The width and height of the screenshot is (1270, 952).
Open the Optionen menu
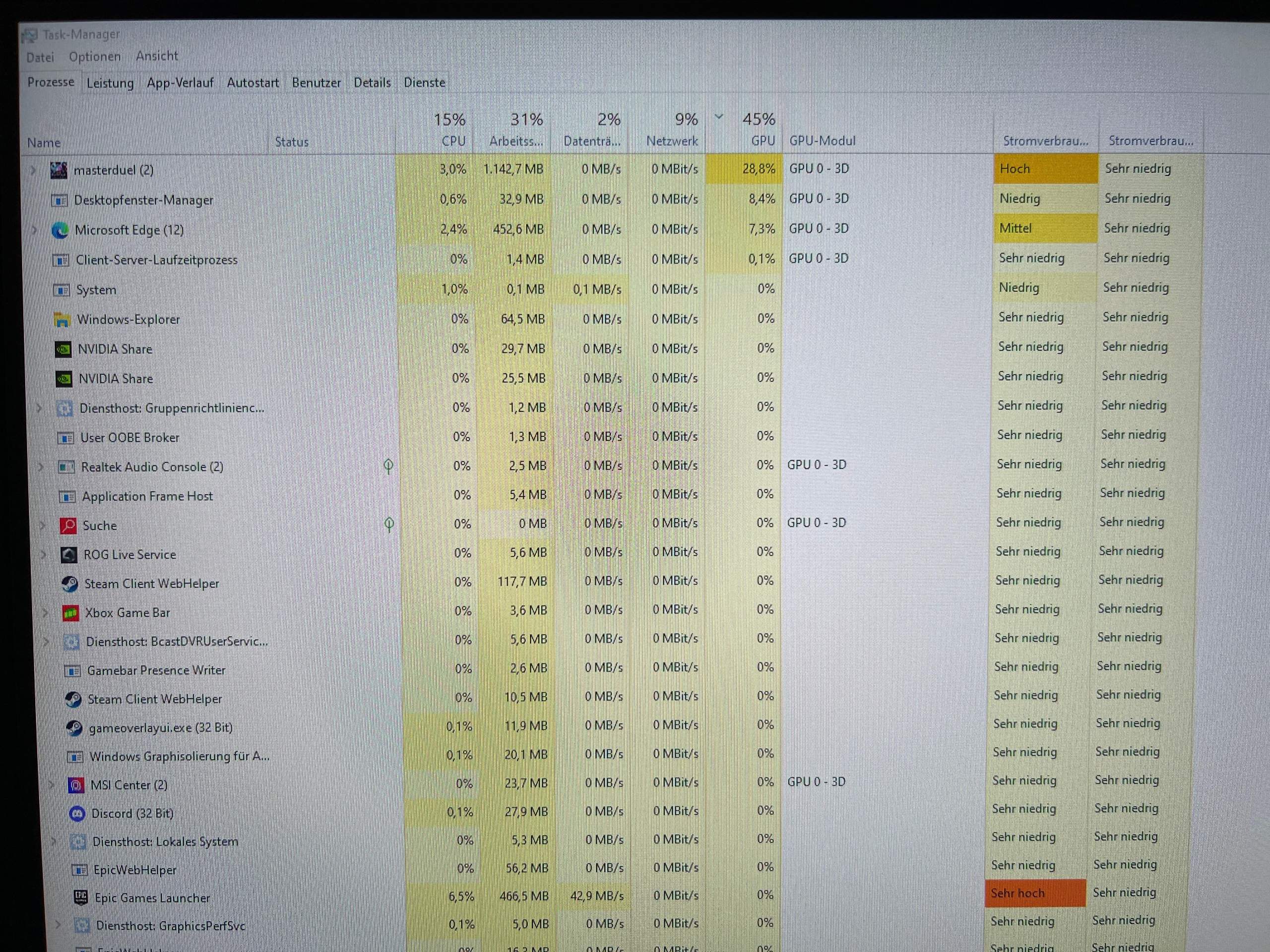(x=94, y=56)
